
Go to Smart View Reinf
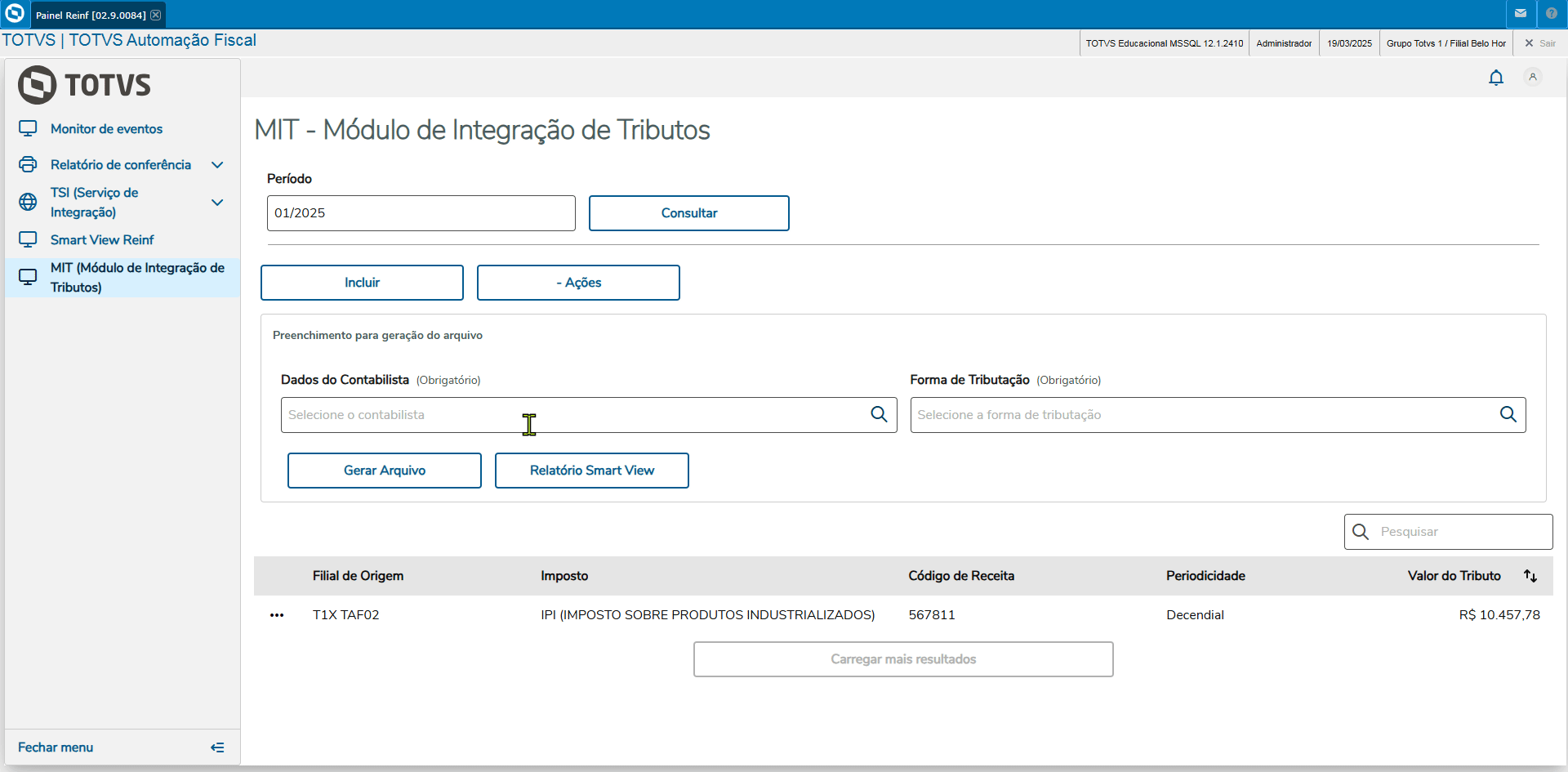122,240
